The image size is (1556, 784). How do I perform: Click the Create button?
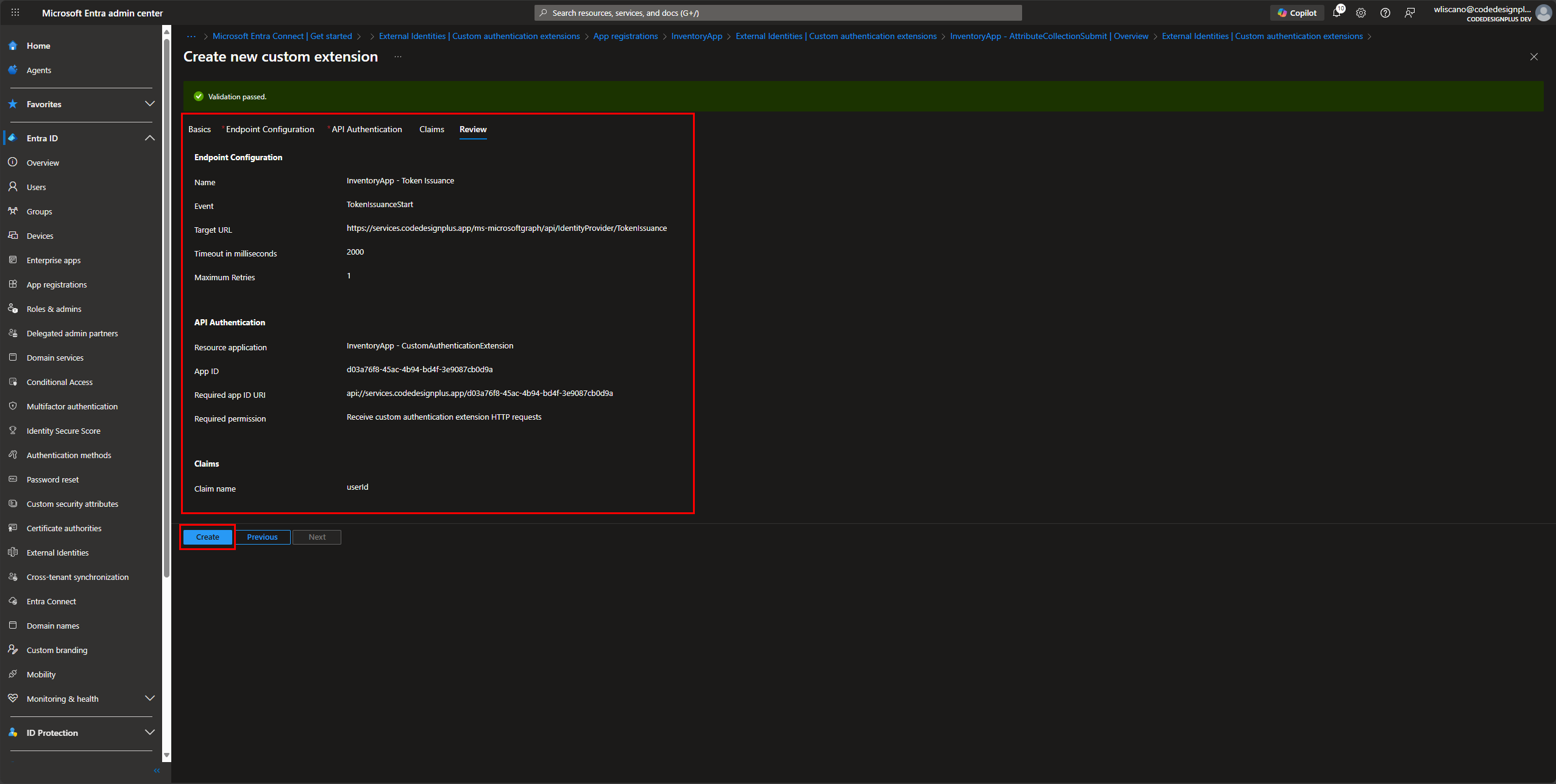208,537
